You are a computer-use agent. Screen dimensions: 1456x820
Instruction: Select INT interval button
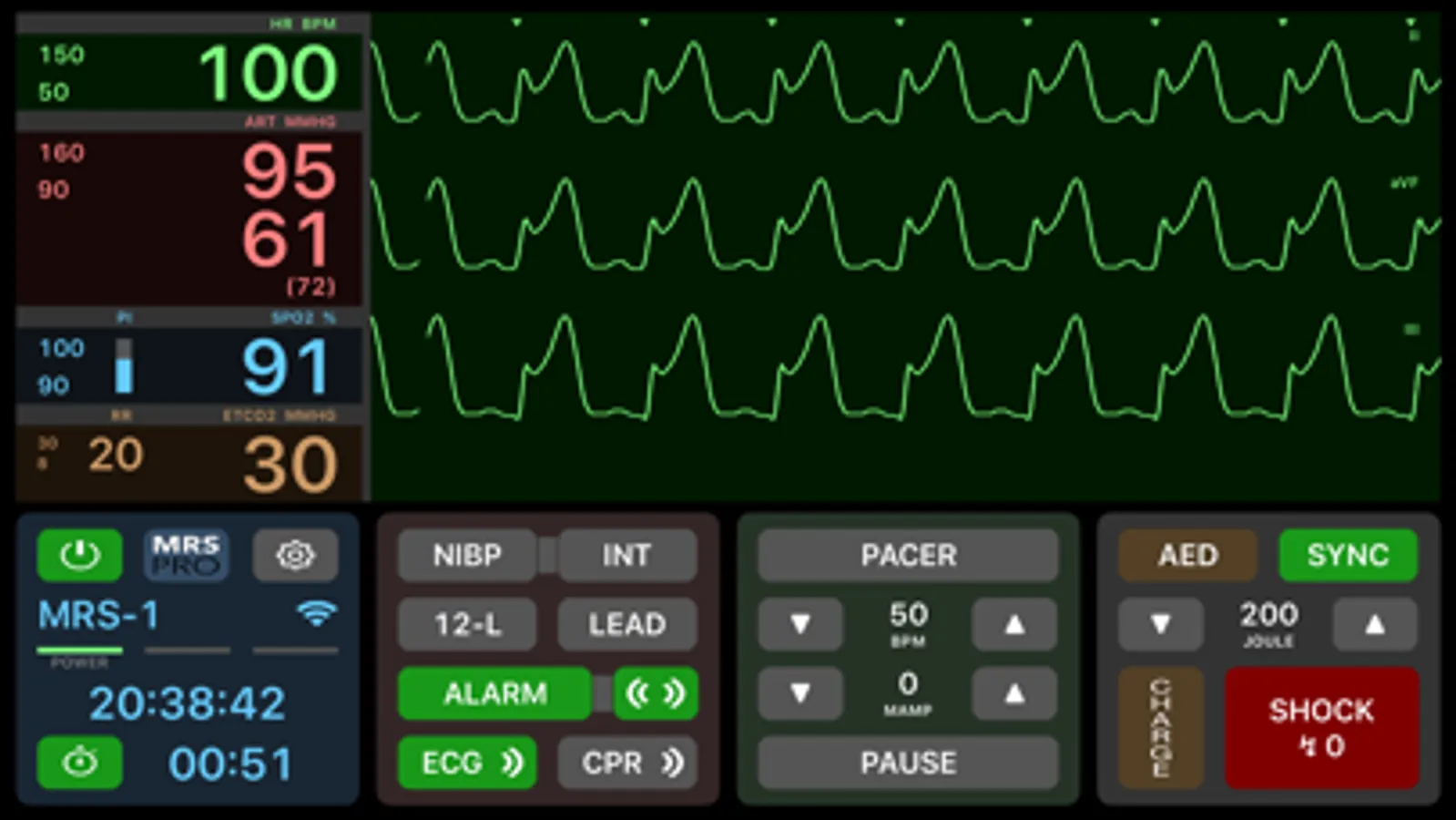click(x=627, y=555)
